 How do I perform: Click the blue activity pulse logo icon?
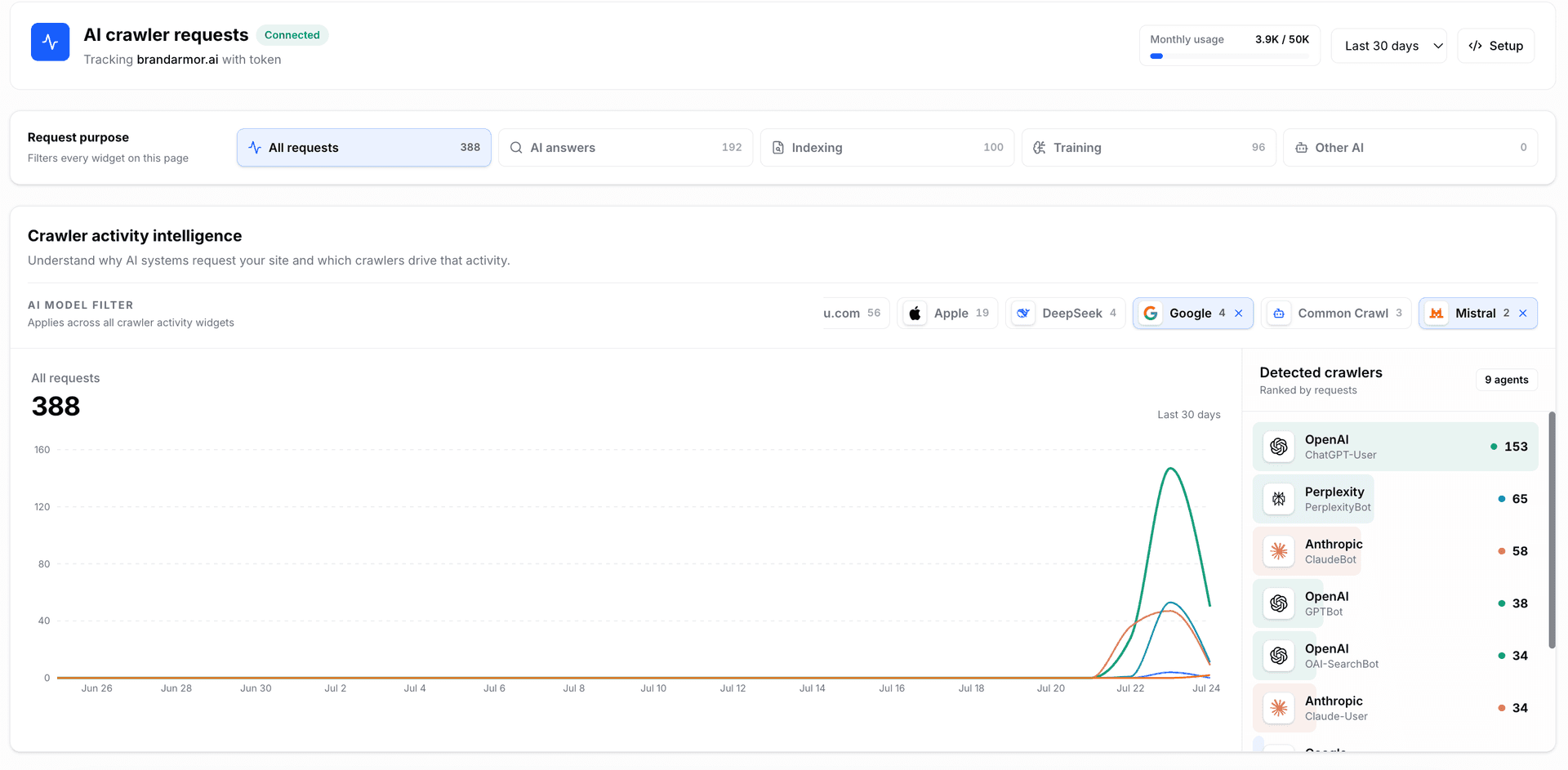(x=50, y=42)
